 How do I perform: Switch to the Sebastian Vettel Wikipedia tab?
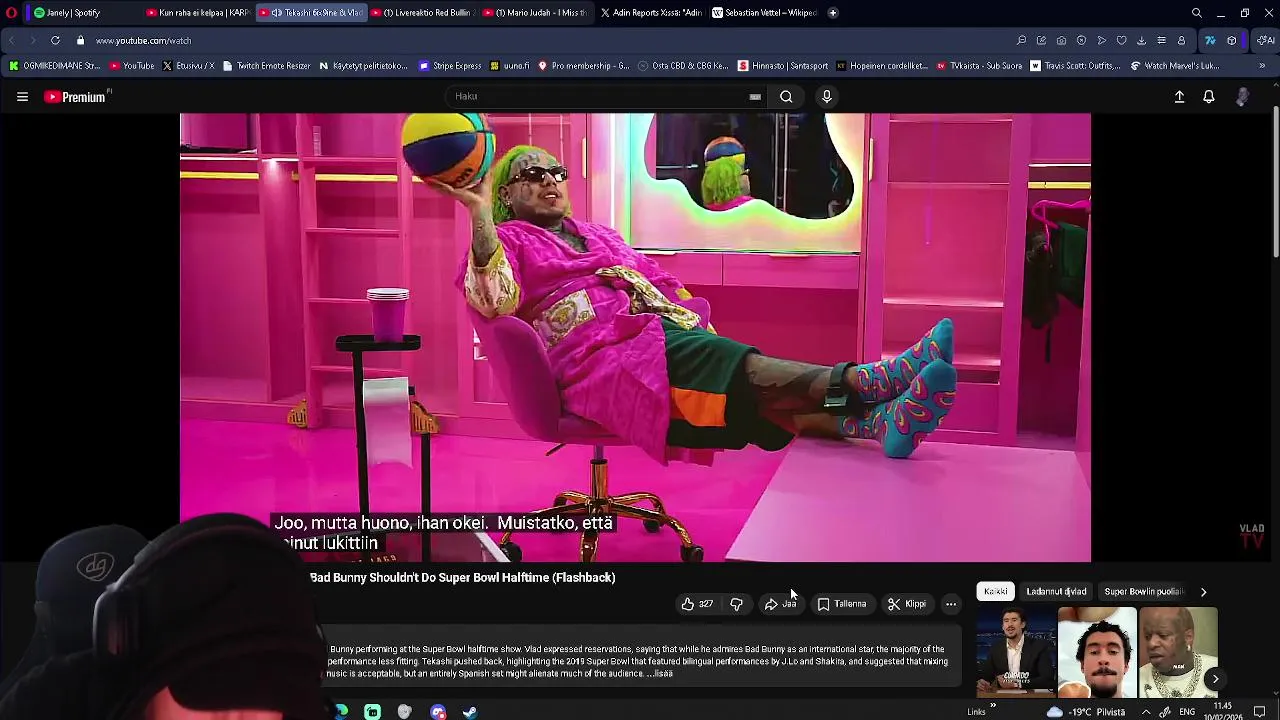pos(764,13)
